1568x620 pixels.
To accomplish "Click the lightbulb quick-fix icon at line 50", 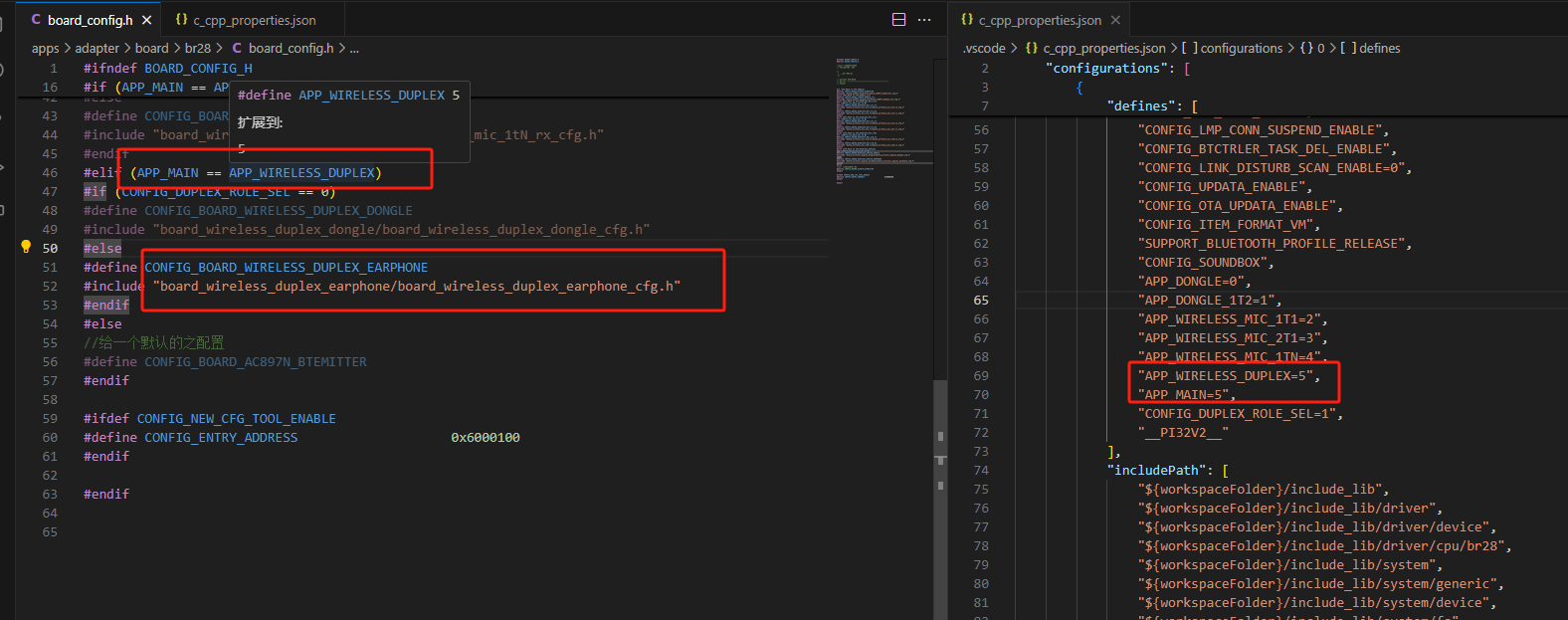I will tap(26, 247).
